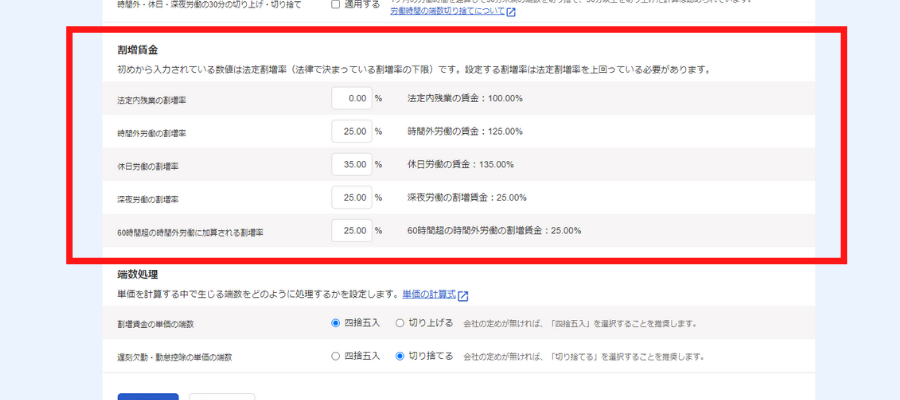Image resolution: width=900 pixels, height=400 pixels.
Task: Select the 深夜労働の割増率 input box
Action: coord(352,198)
